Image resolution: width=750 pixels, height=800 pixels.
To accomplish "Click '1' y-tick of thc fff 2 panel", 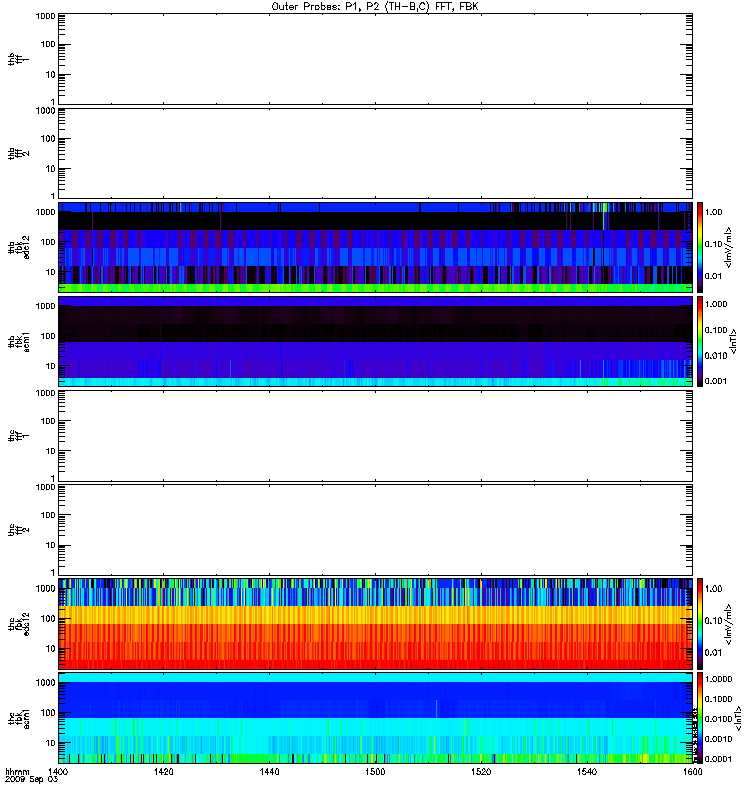I will 53,573.
